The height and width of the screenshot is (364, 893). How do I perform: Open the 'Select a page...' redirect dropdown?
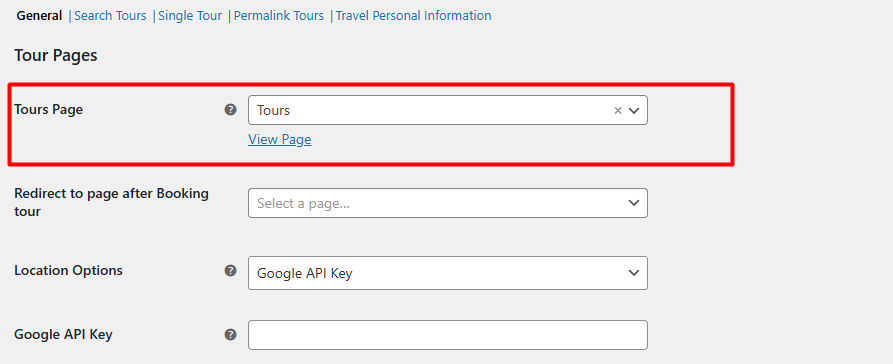tap(448, 203)
